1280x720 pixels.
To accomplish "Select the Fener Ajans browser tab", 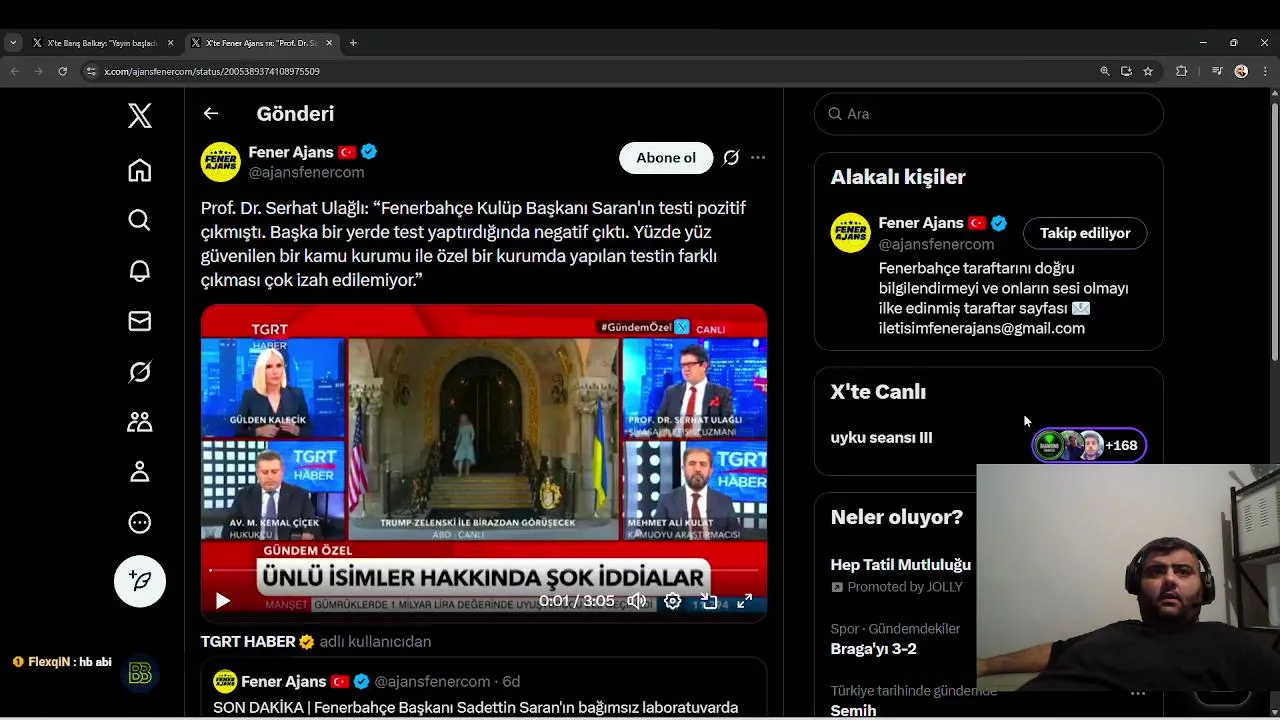I will 262,43.
